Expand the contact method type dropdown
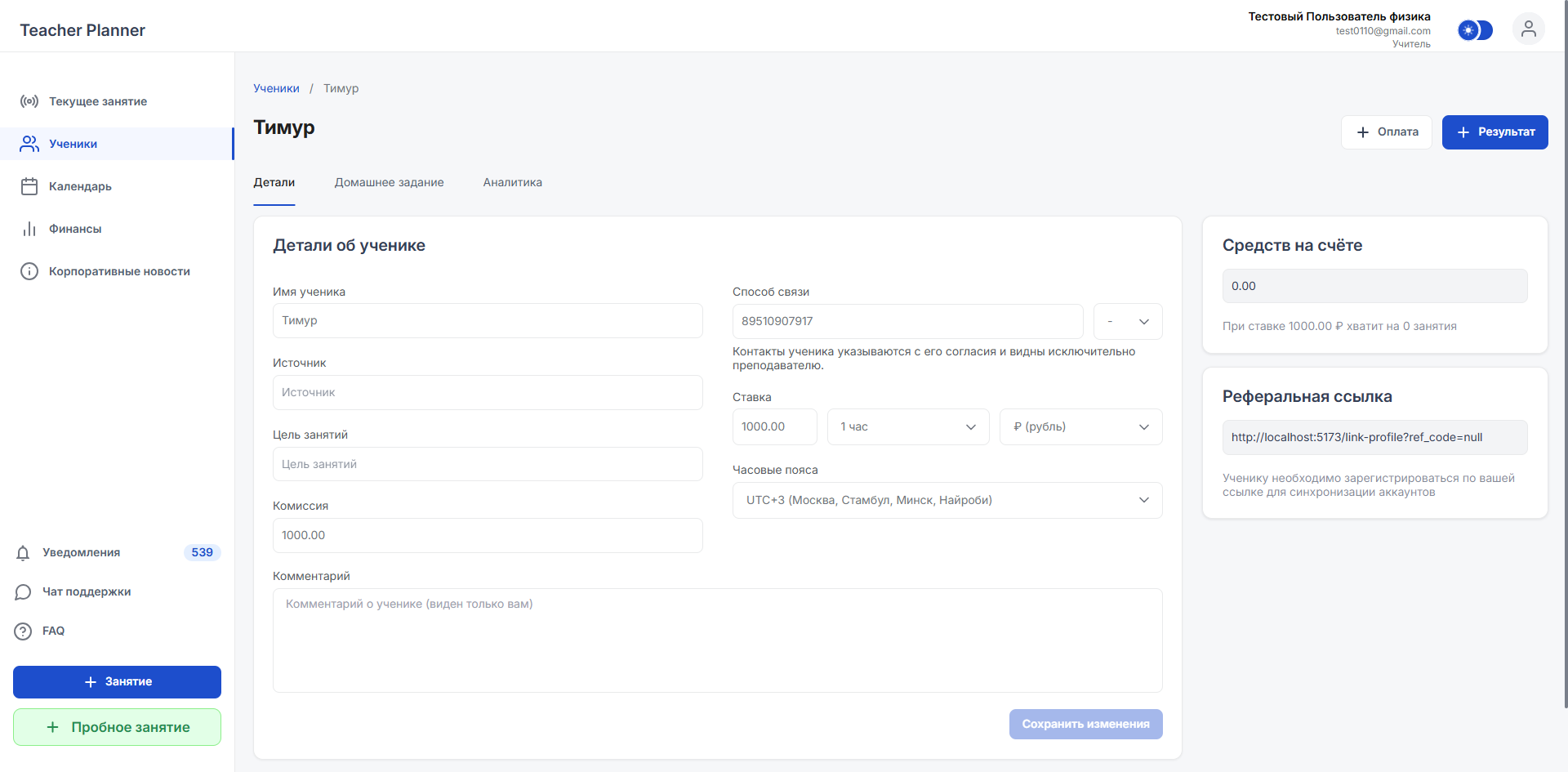1568x772 pixels. (x=1127, y=322)
